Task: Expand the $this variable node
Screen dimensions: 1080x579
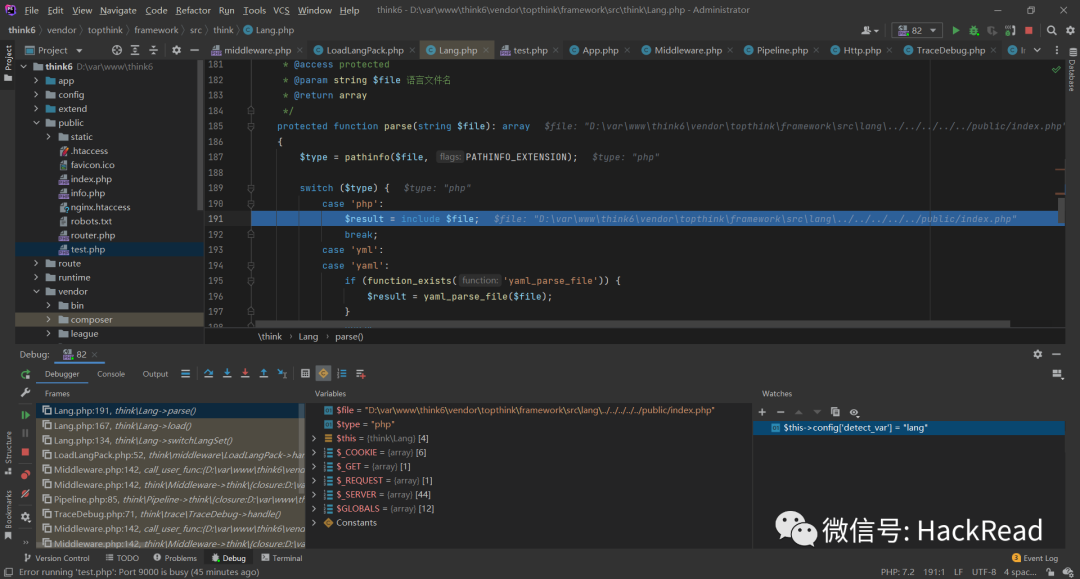Action: pyautogui.click(x=315, y=439)
